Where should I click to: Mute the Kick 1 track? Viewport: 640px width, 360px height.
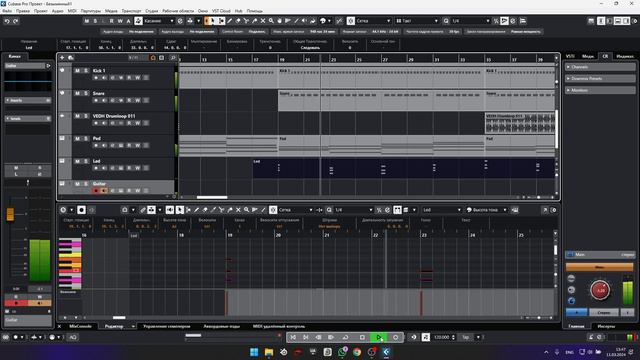[77, 71]
